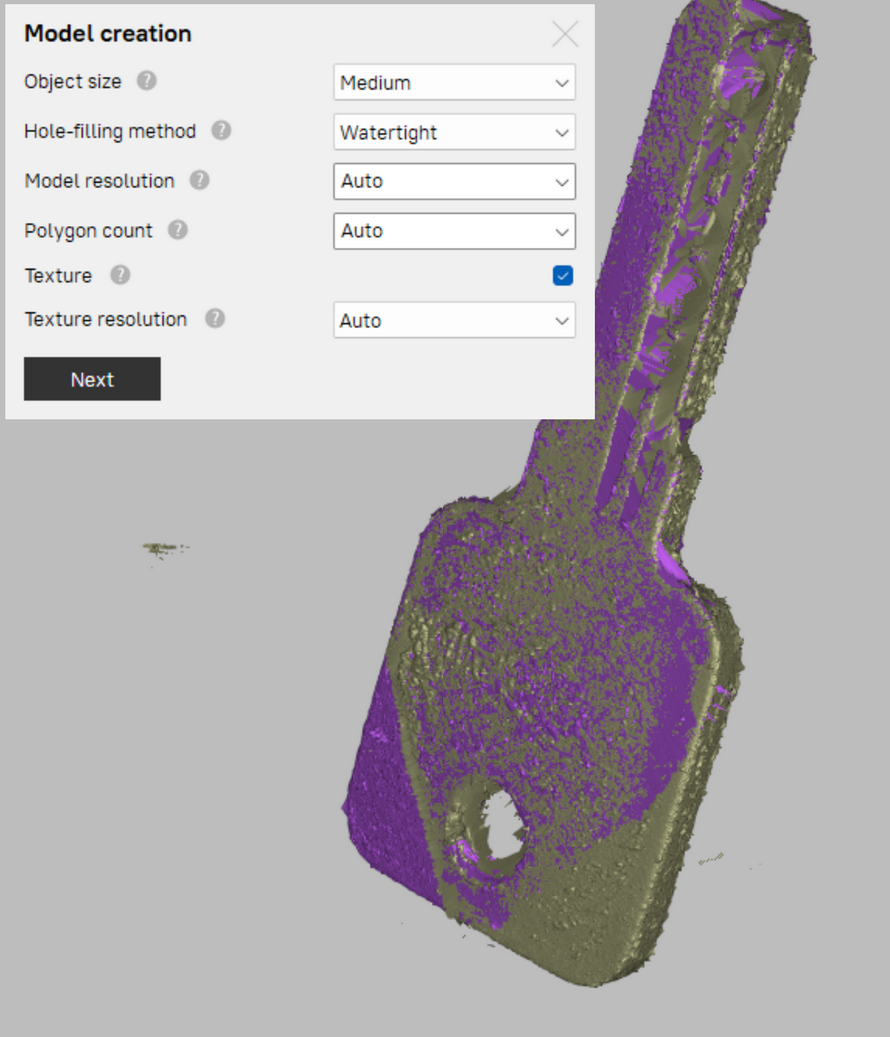Click the Next button
890x1037 pixels.
pos(92,379)
